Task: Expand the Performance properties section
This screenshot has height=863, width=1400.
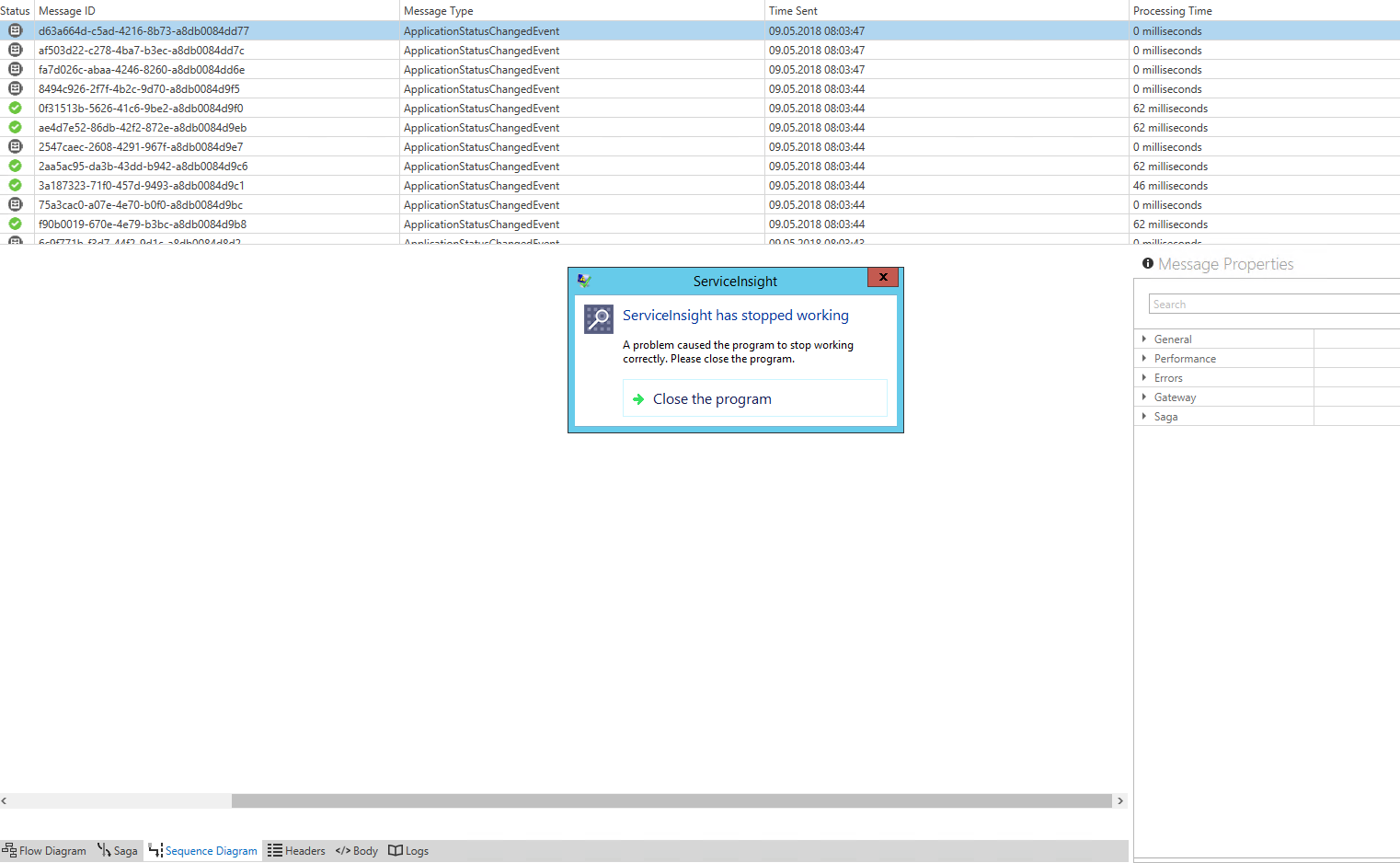Action: 1144,358
